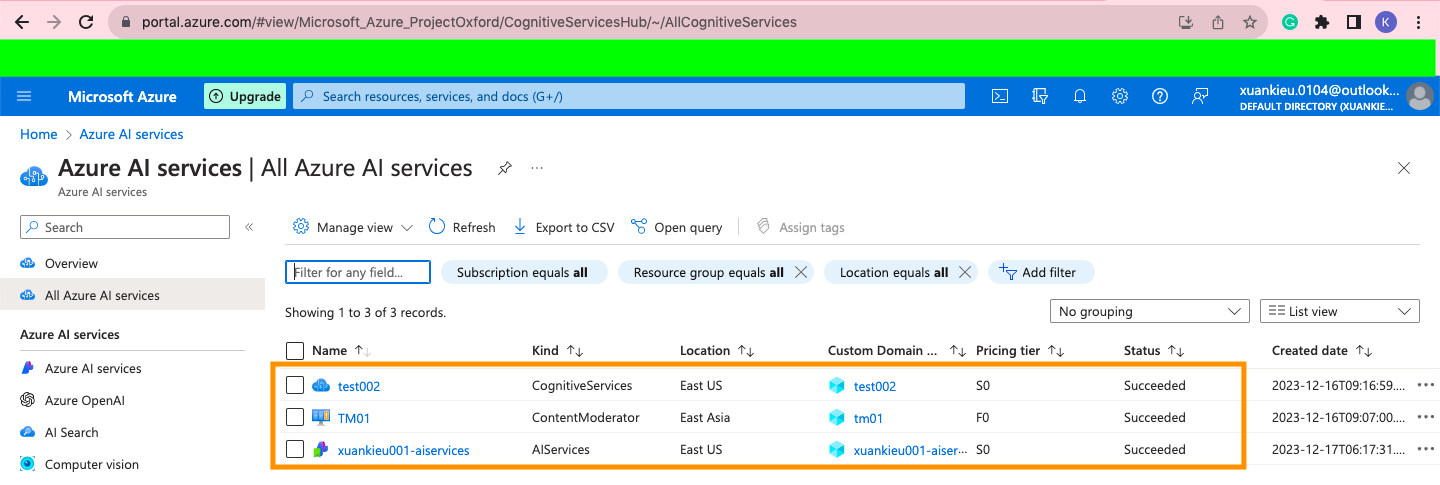Click Open query

(x=677, y=227)
